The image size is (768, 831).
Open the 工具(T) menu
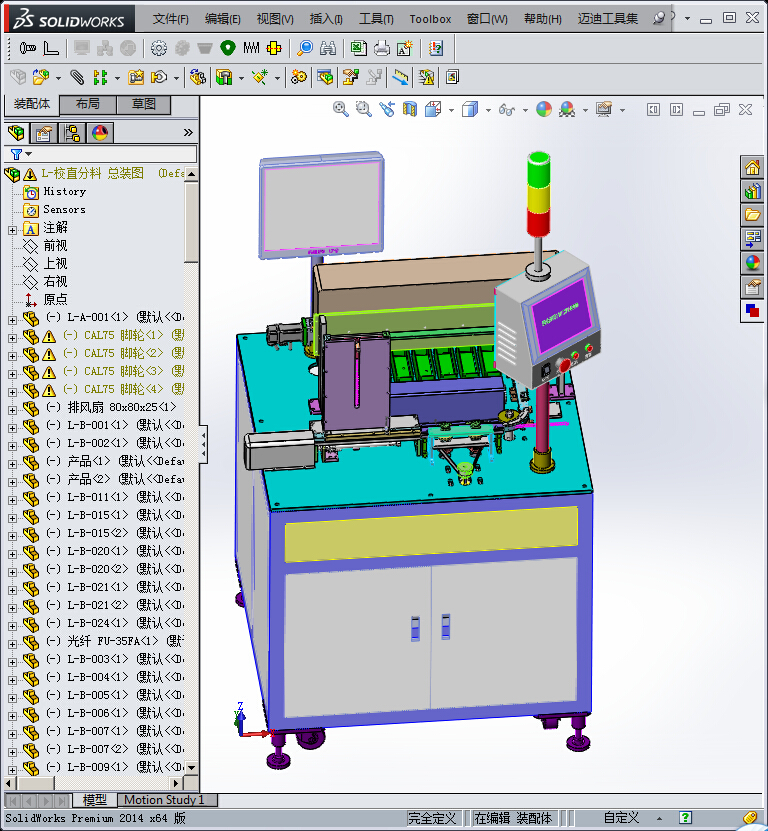click(x=376, y=19)
